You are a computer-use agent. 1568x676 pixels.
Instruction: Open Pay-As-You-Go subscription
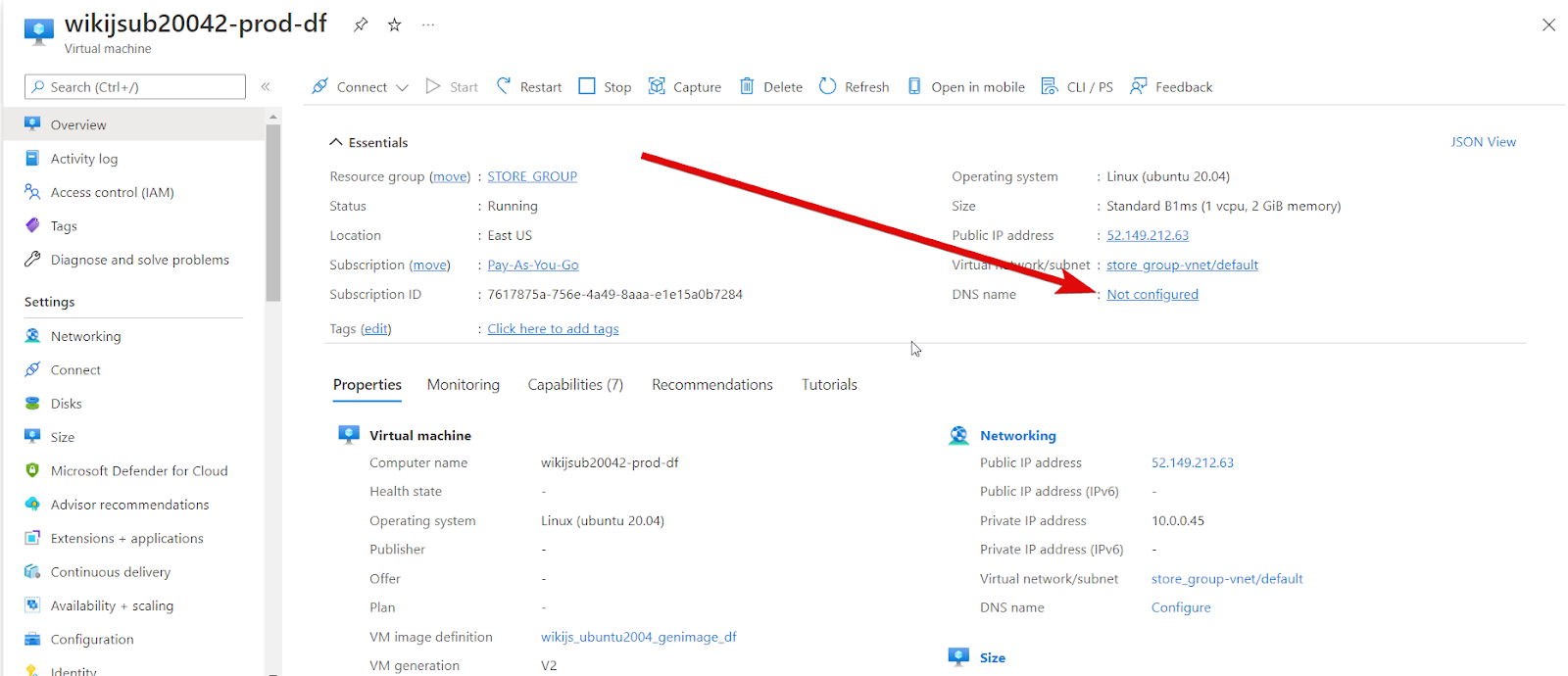(533, 265)
